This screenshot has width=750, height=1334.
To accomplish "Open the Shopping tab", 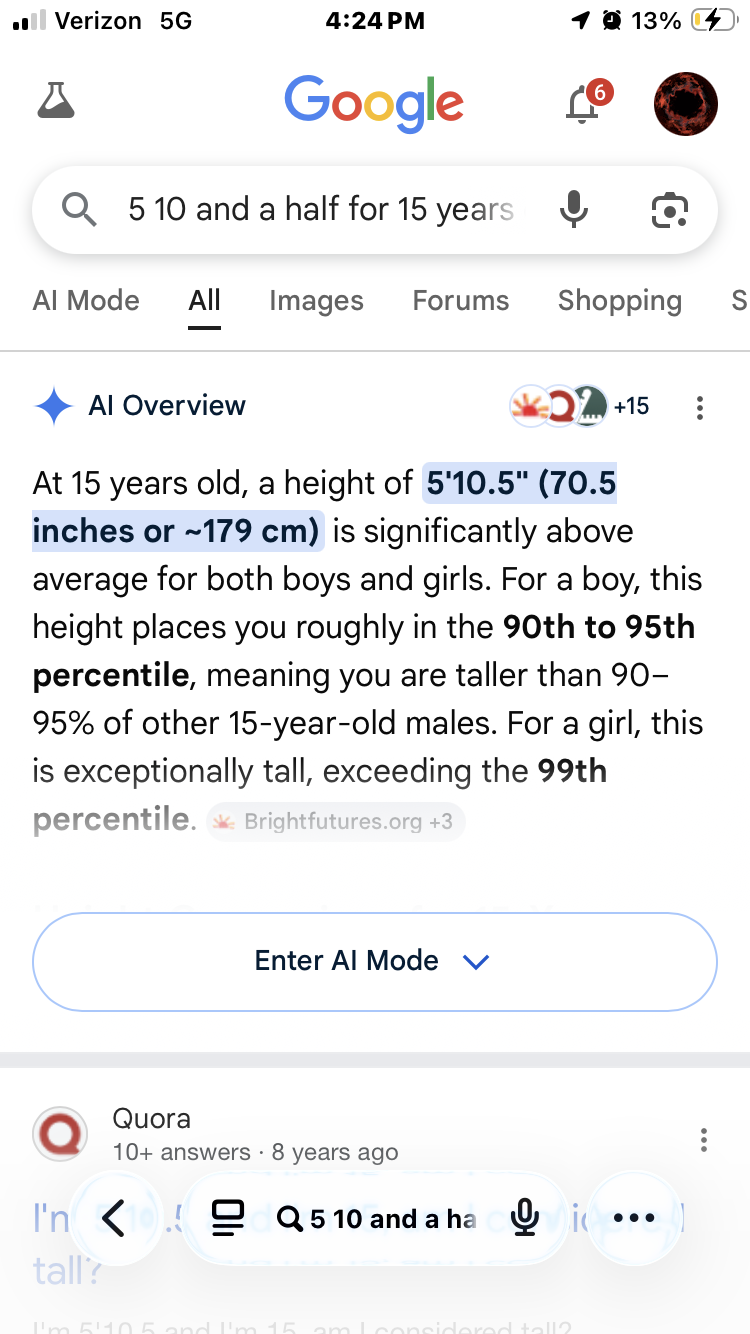I will [x=620, y=301].
